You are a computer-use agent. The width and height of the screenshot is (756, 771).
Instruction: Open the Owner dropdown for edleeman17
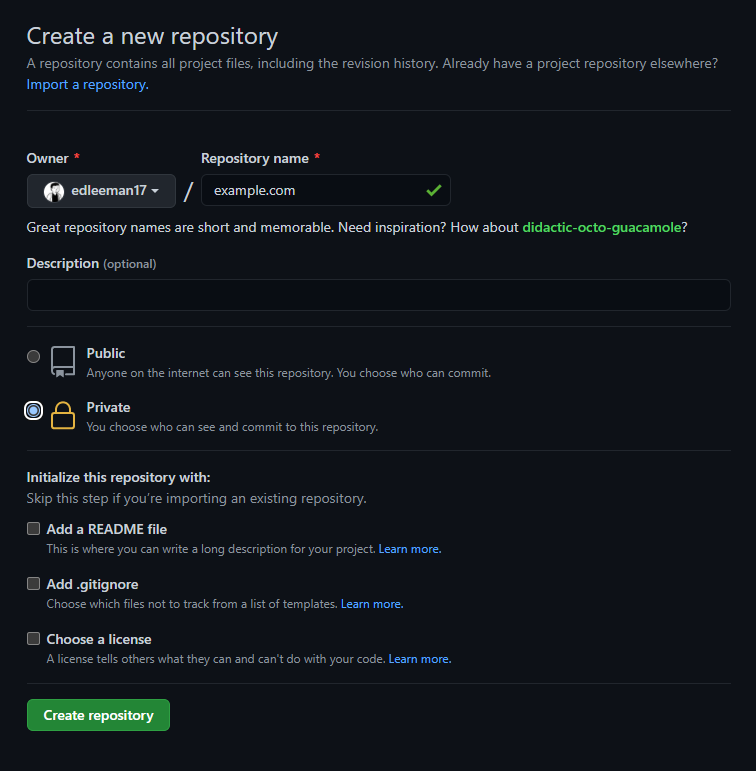click(101, 191)
